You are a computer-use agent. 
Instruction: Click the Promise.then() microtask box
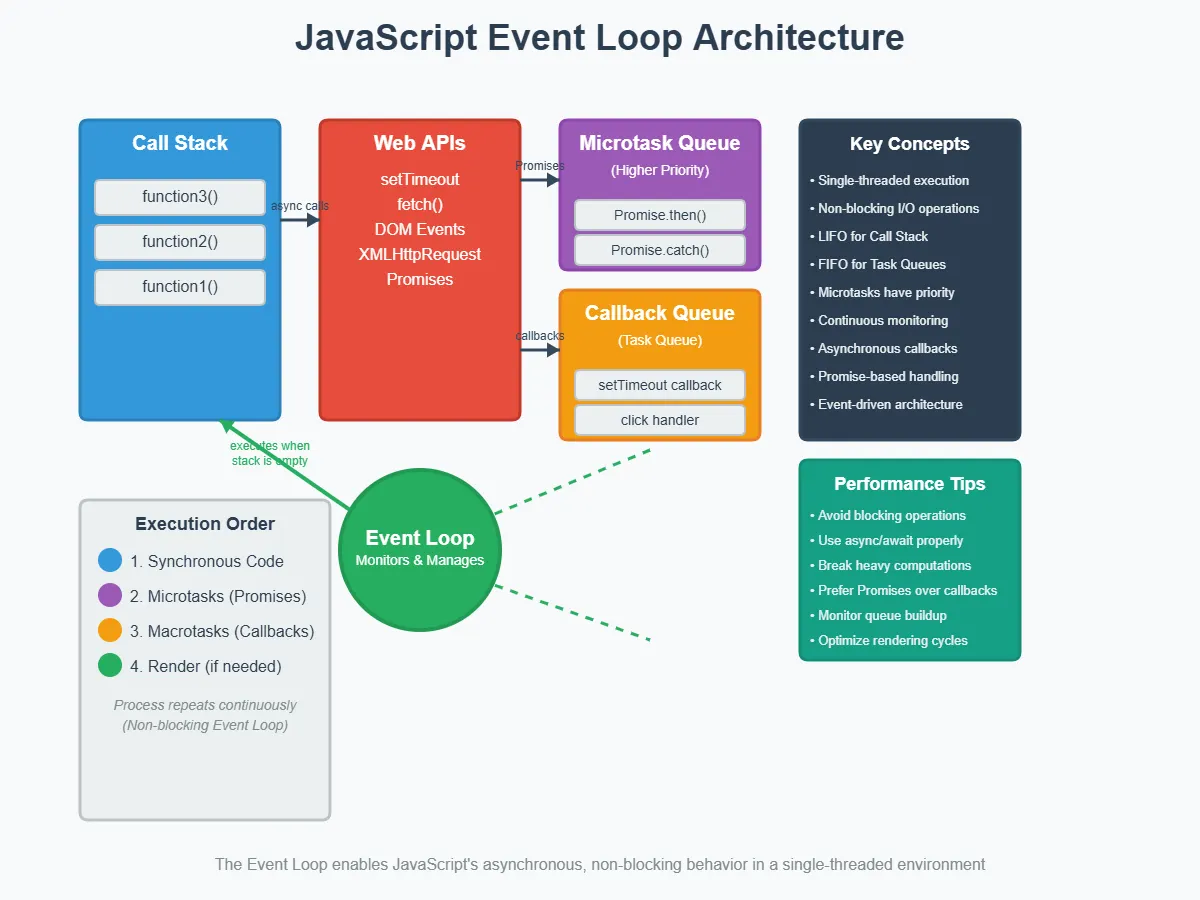660,215
